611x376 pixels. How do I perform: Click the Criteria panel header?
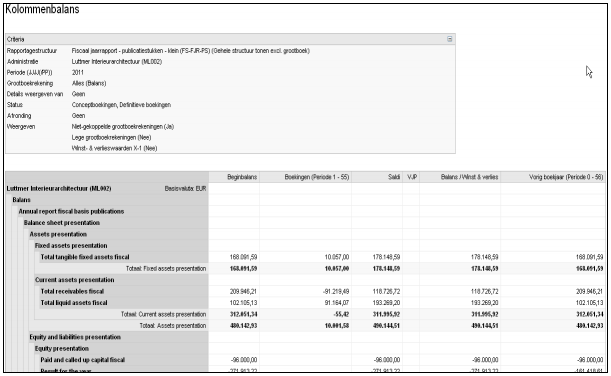click(x=230, y=39)
